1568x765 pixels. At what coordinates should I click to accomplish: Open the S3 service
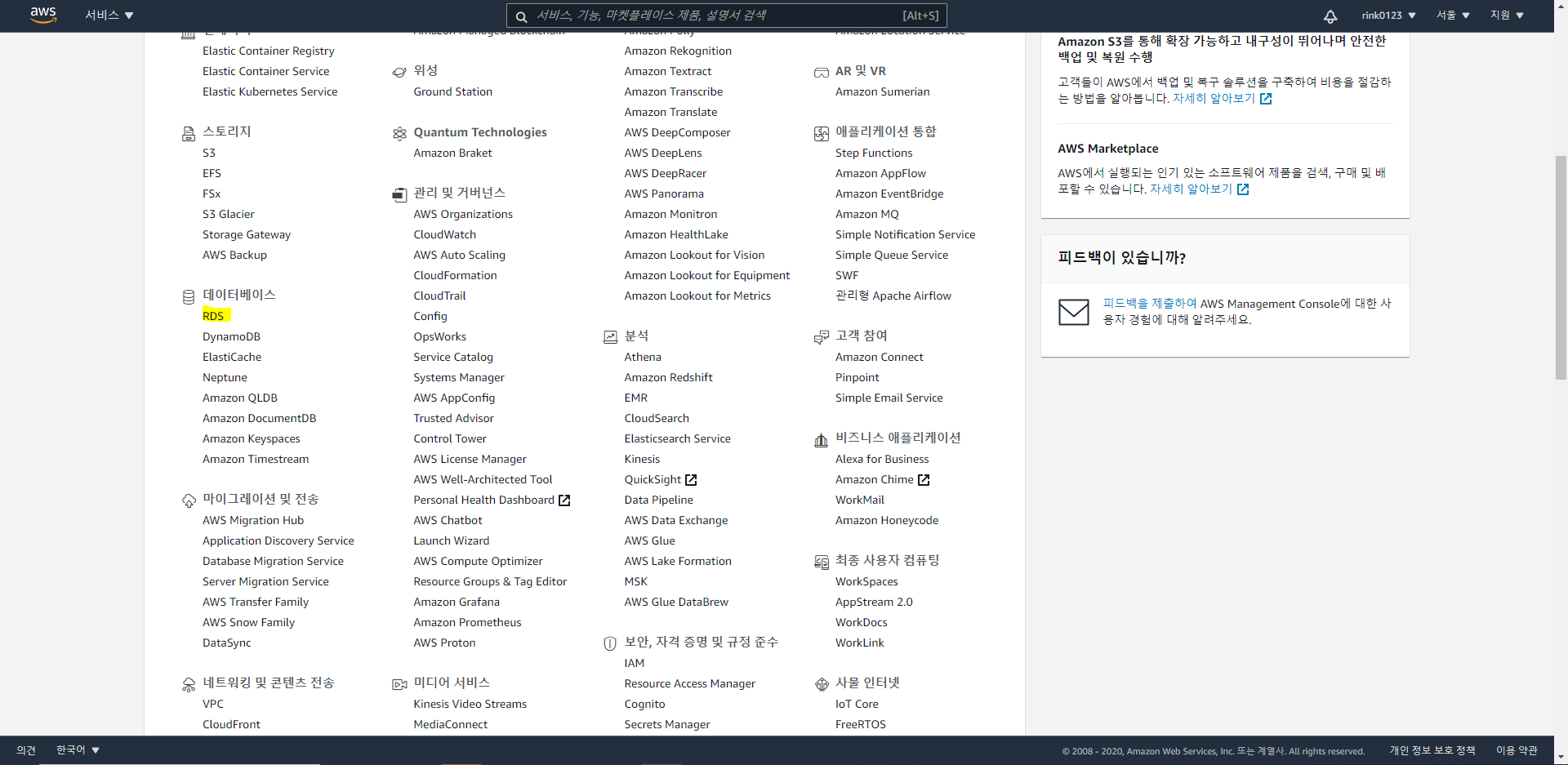(x=209, y=153)
